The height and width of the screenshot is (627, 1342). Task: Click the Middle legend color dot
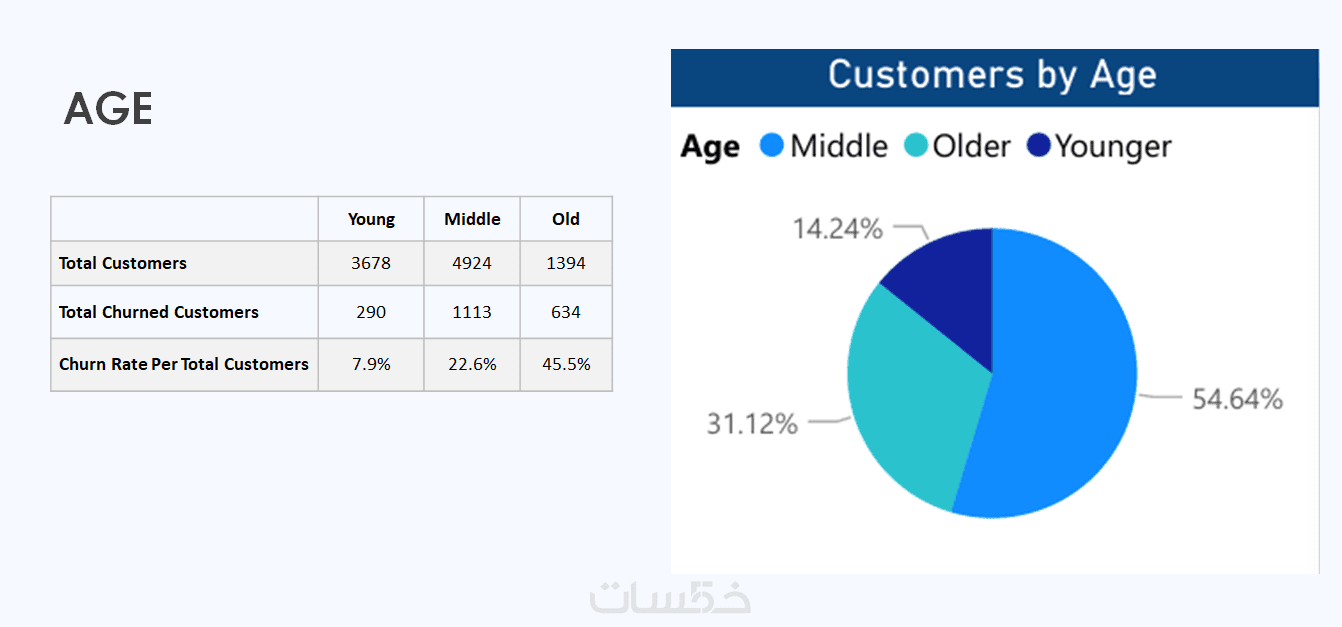point(771,146)
